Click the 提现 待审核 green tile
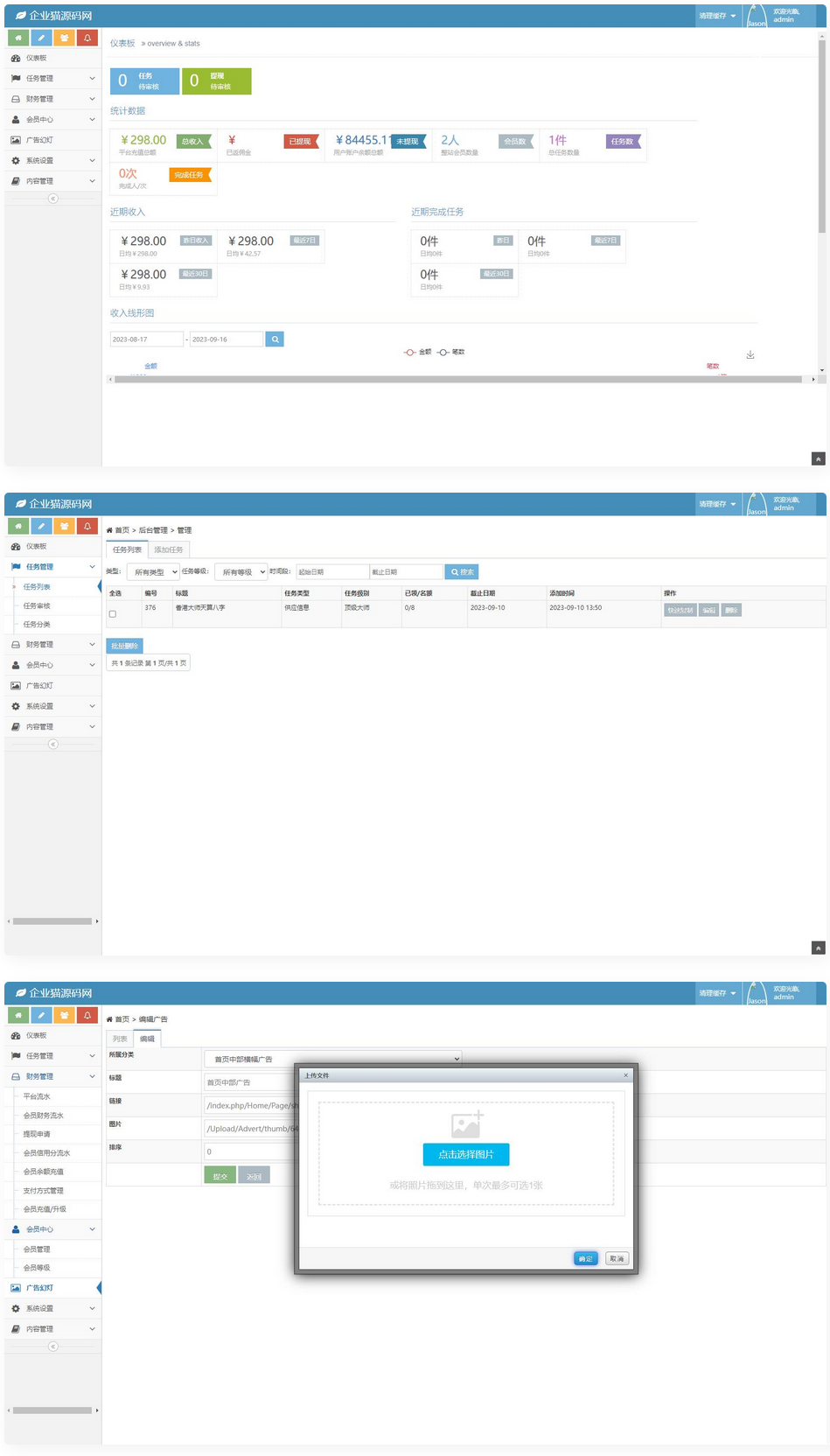Image resolution: width=830 pixels, height=1456 pixels. (x=216, y=80)
